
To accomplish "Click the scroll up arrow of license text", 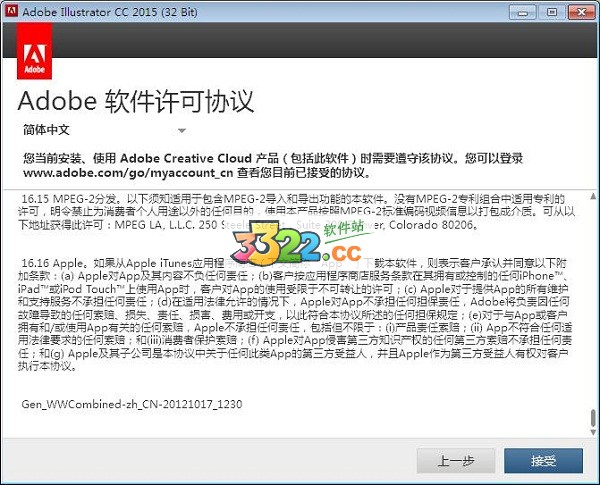I will tap(593, 196).
